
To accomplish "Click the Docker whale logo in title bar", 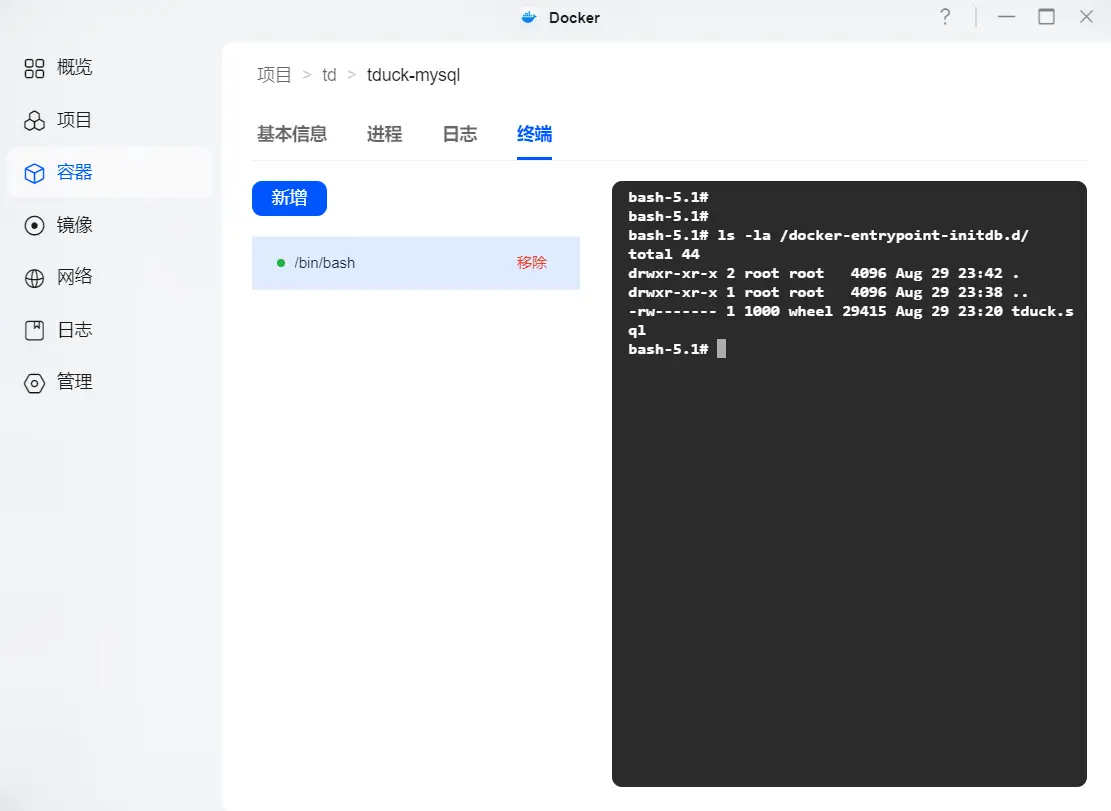I will coord(529,17).
